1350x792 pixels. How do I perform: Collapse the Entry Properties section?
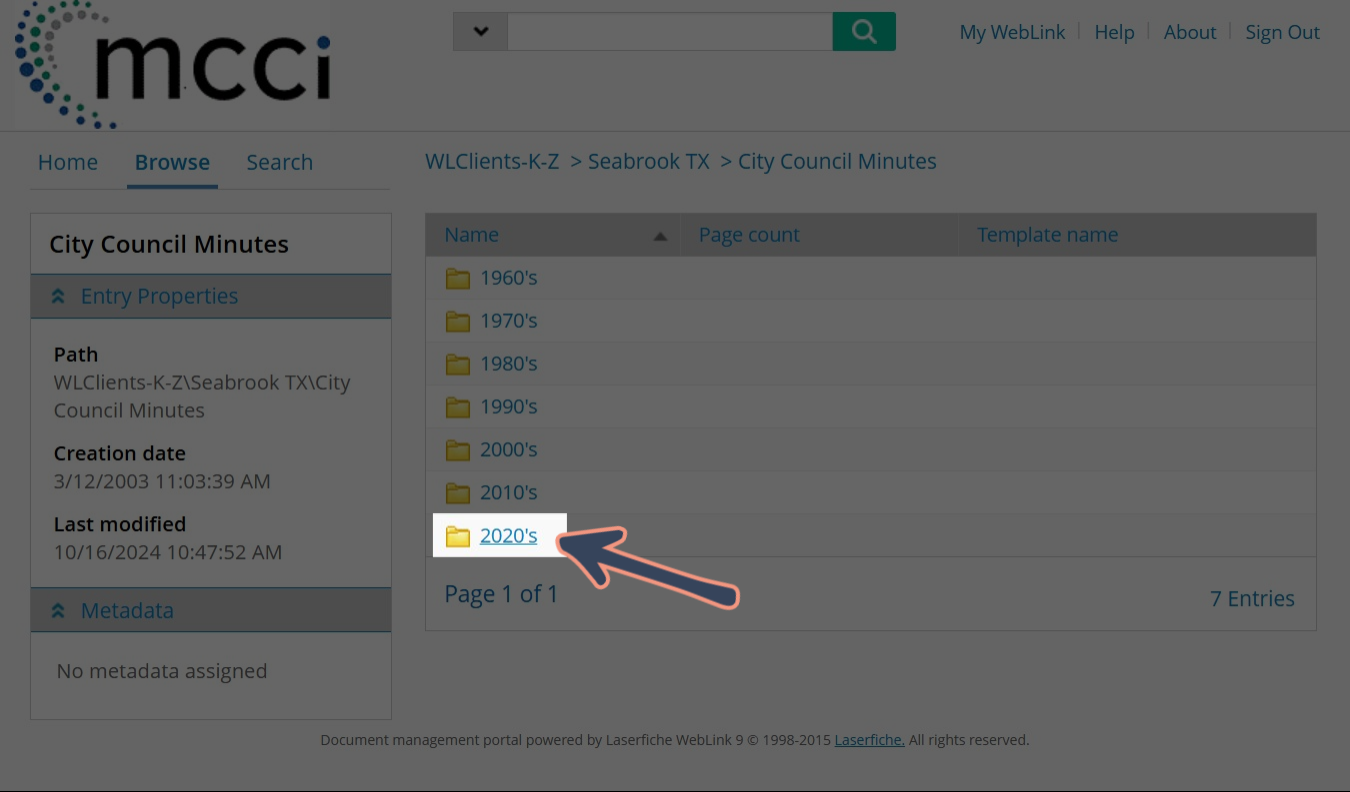pos(58,297)
